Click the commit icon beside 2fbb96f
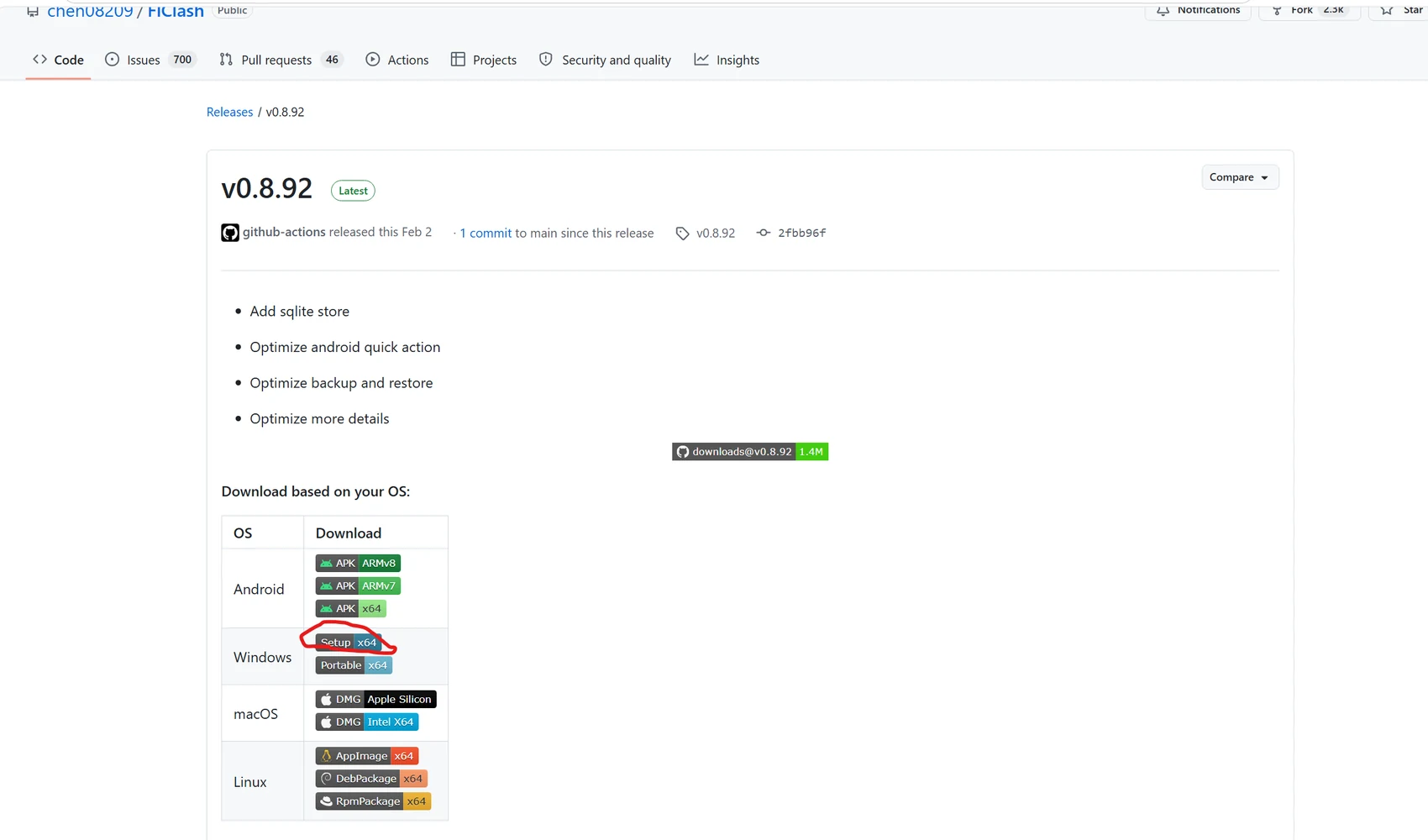 (763, 233)
